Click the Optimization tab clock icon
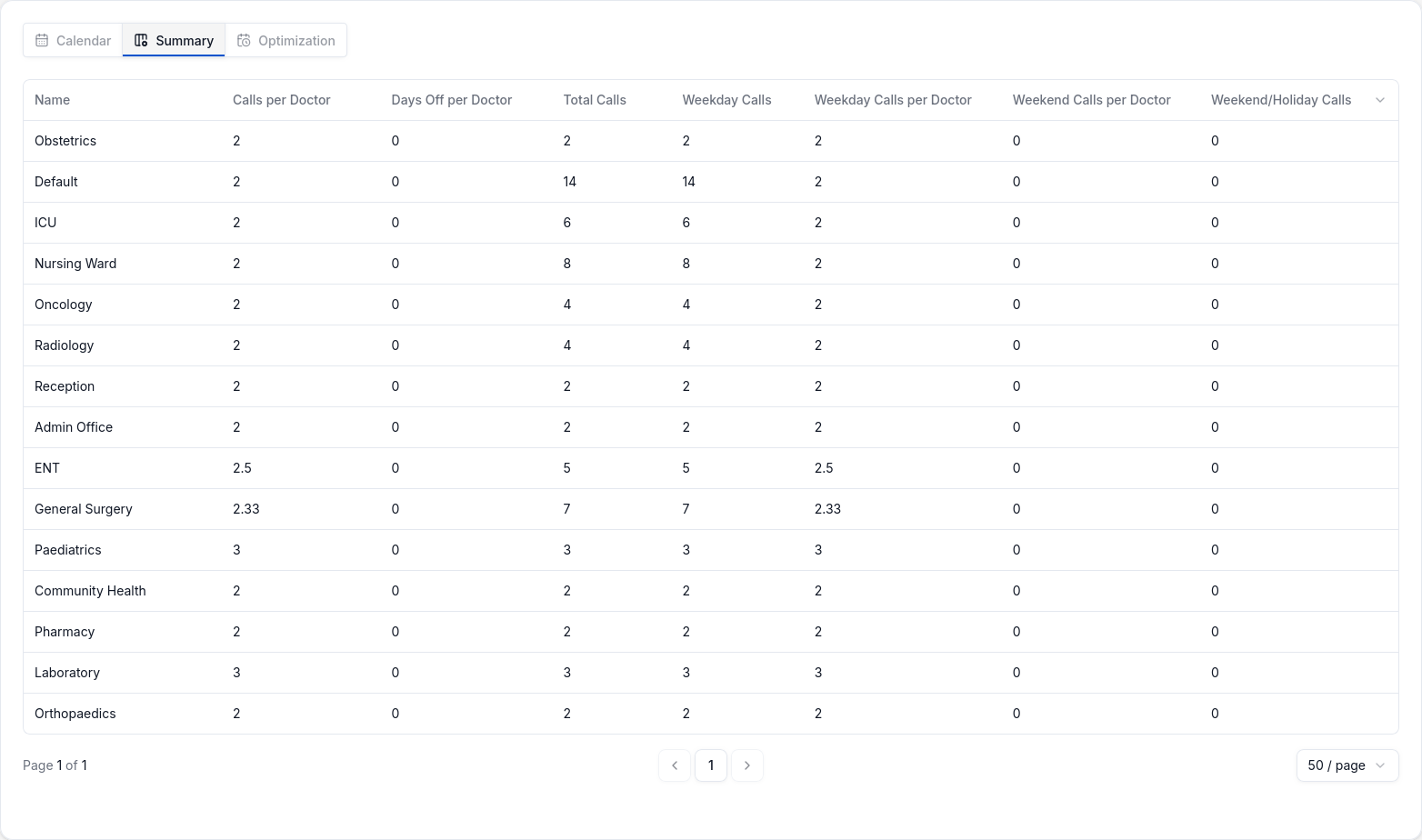 coord(244,40)
